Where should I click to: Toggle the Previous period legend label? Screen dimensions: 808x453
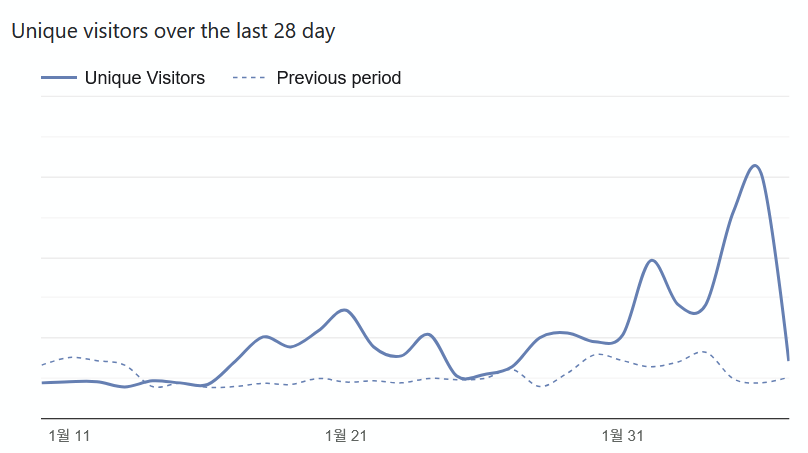(338, 78)
